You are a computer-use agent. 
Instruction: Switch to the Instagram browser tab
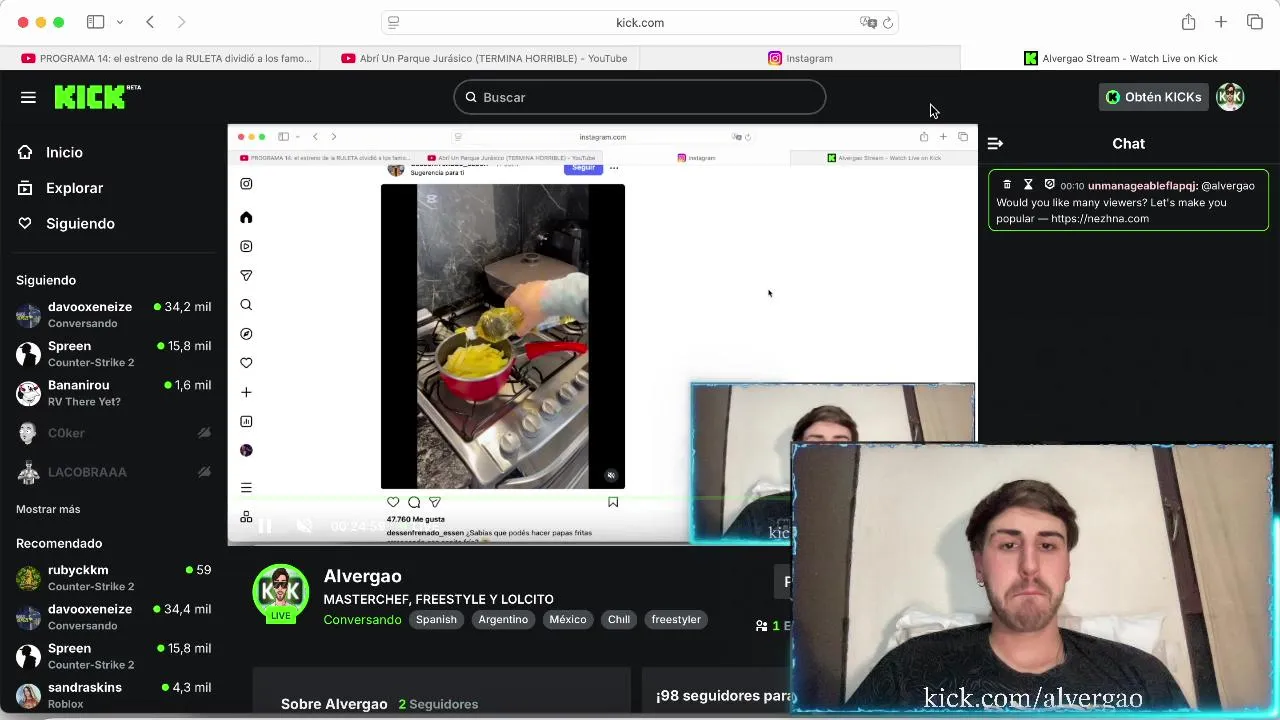pyautogui.click(x=800, y=58)
